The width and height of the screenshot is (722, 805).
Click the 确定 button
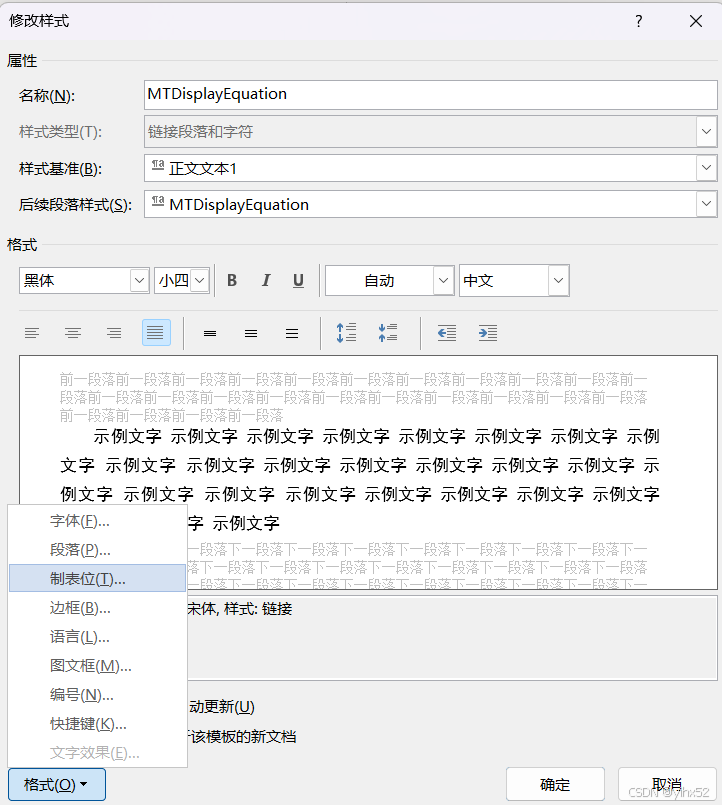[x=555, y=784]
